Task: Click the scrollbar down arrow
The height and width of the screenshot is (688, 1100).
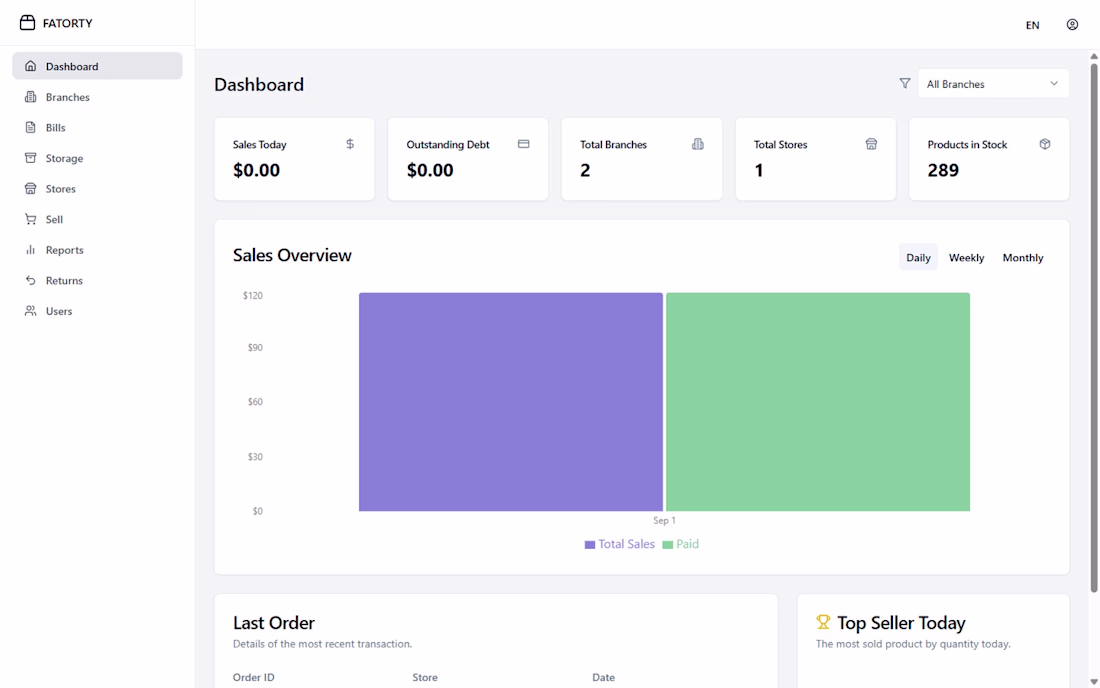Action: 1094,682
